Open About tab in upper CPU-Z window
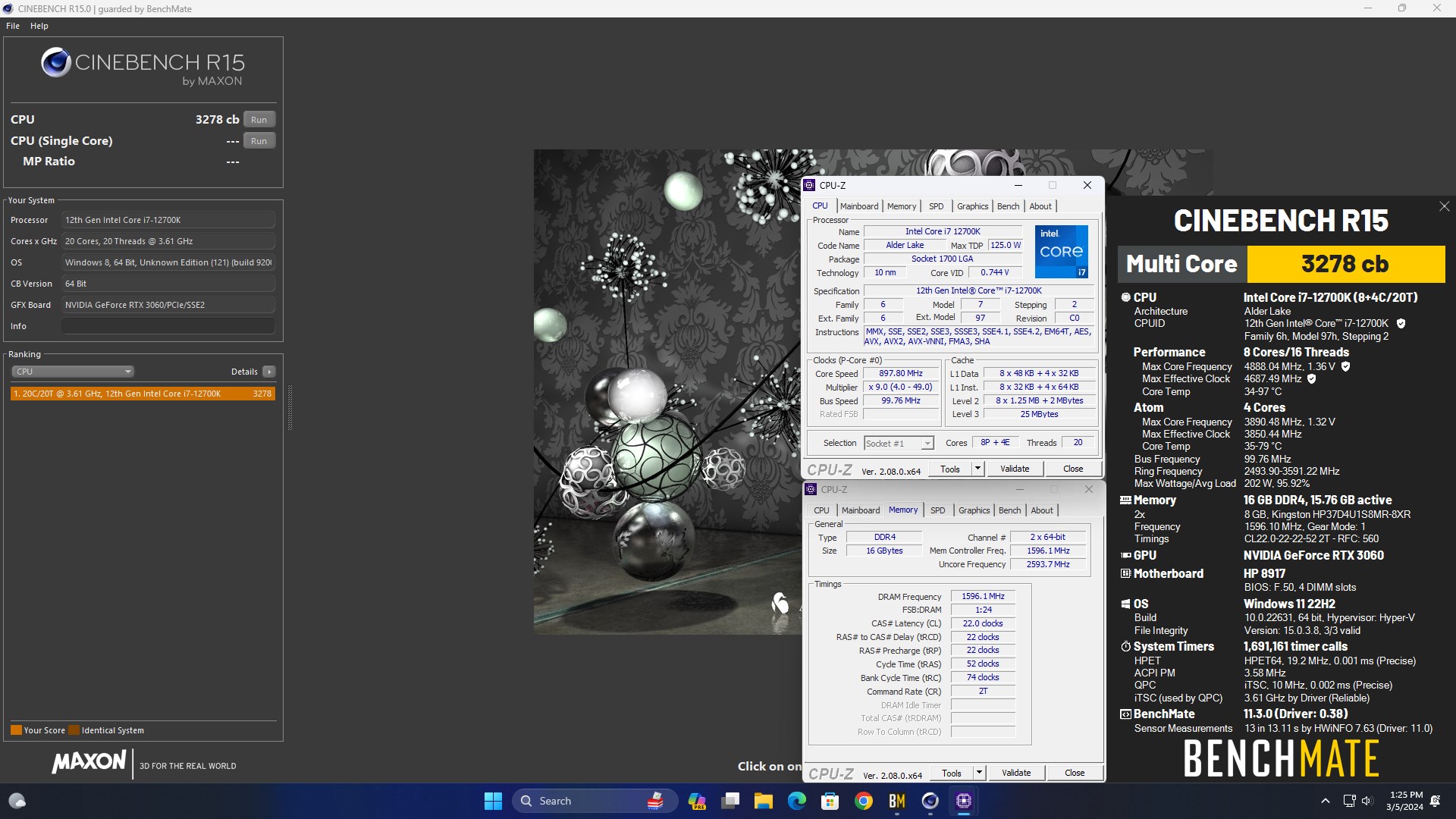 1040,206
